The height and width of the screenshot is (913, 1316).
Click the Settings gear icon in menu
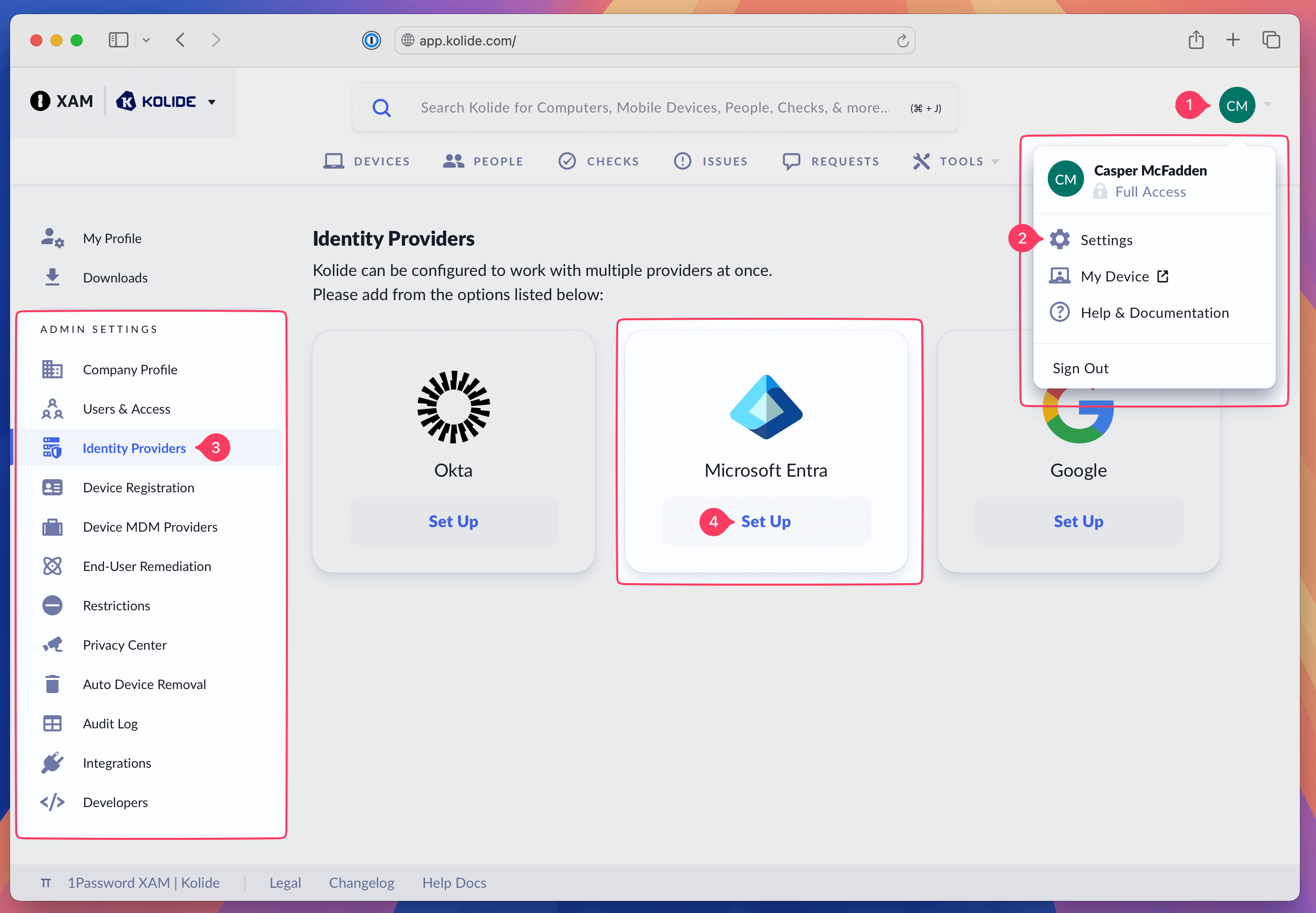click(1059, 240)
